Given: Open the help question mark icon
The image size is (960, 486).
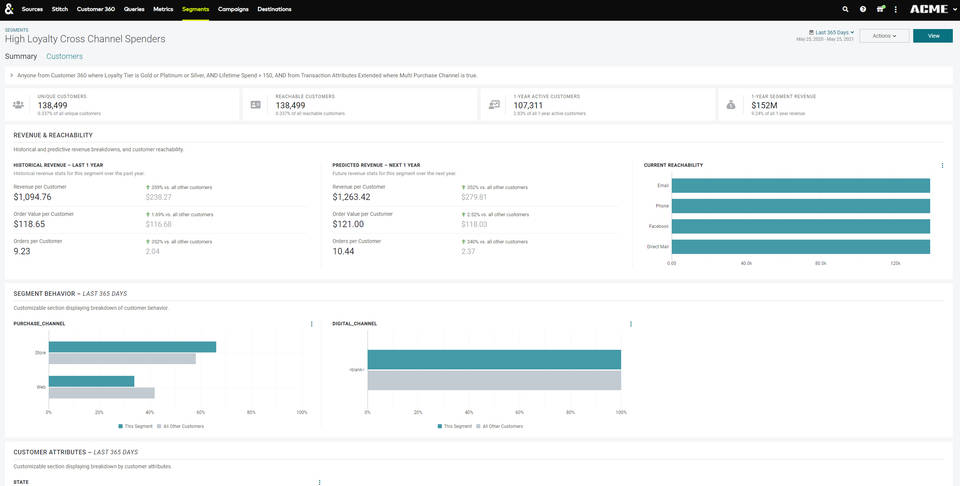Looking at the screenshot, I should click(x=862, y=8).
